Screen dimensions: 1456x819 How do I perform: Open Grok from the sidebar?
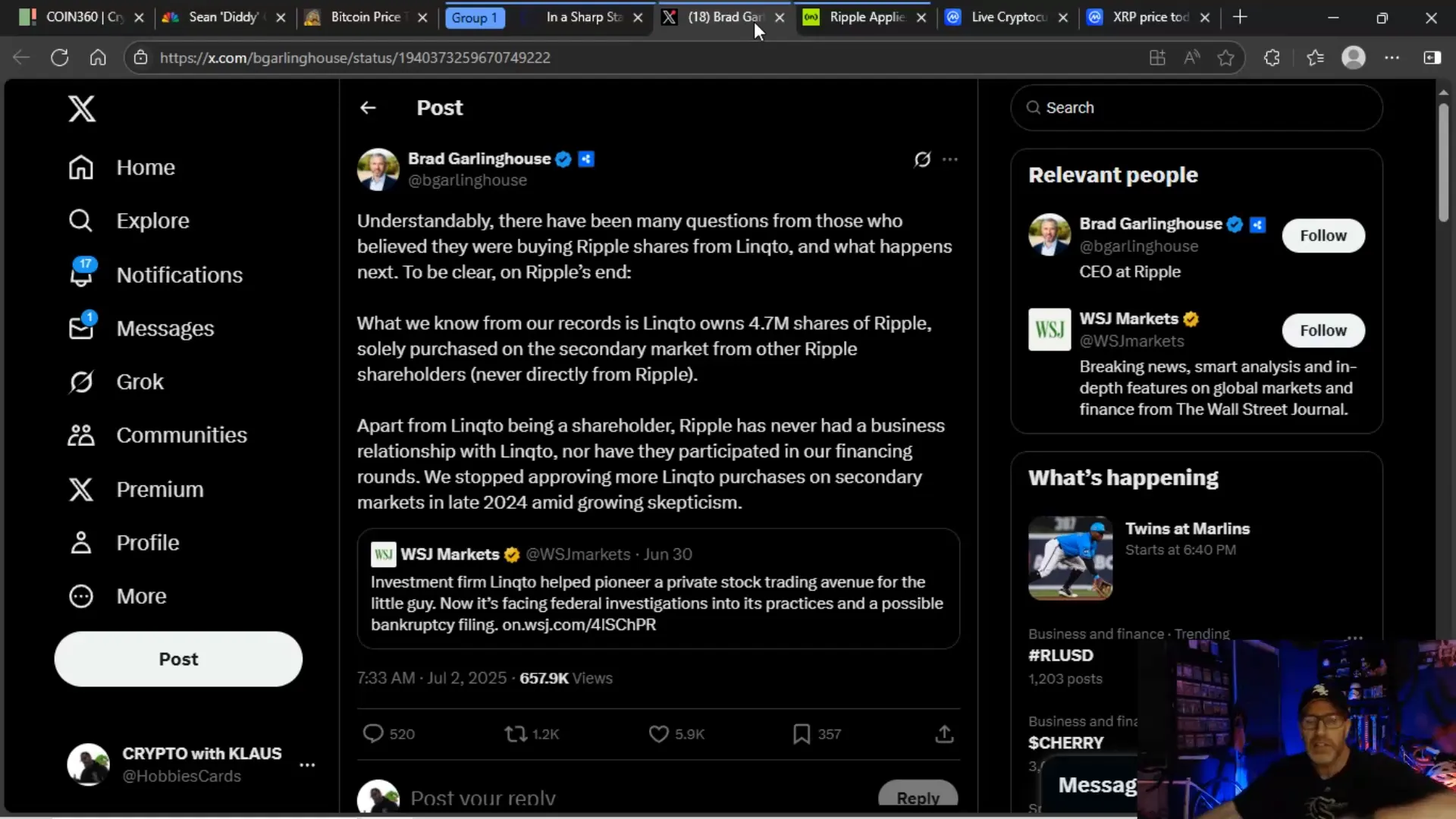point(116,381)
